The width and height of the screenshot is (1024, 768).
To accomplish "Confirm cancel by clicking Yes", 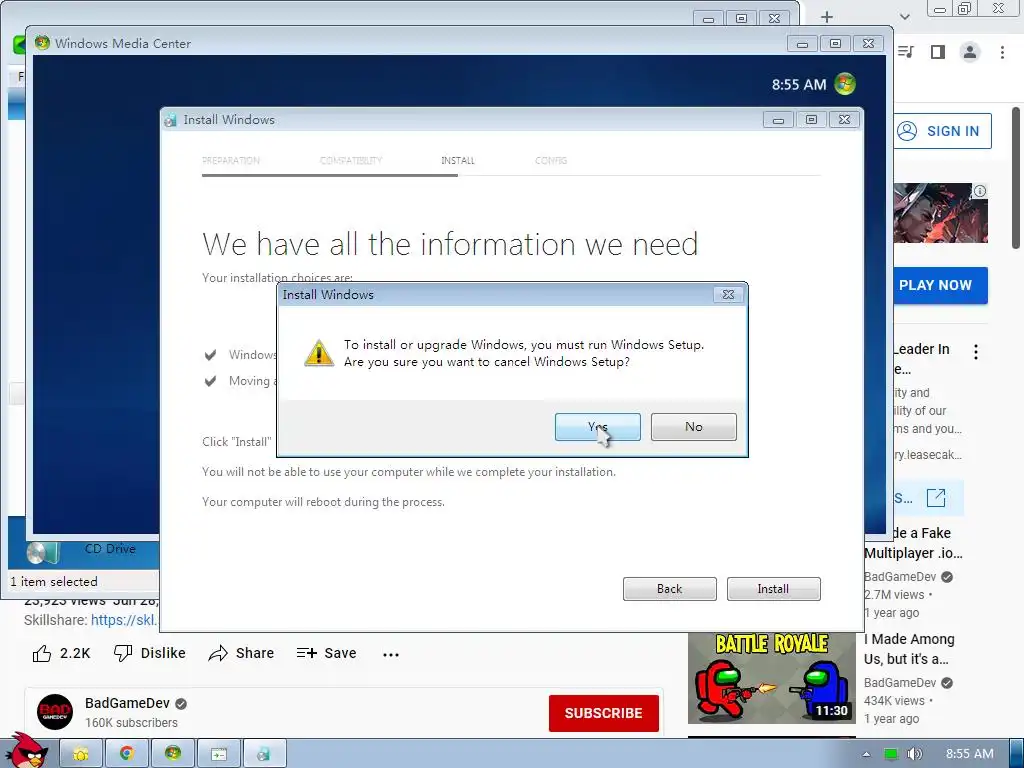I will [597, 426].
